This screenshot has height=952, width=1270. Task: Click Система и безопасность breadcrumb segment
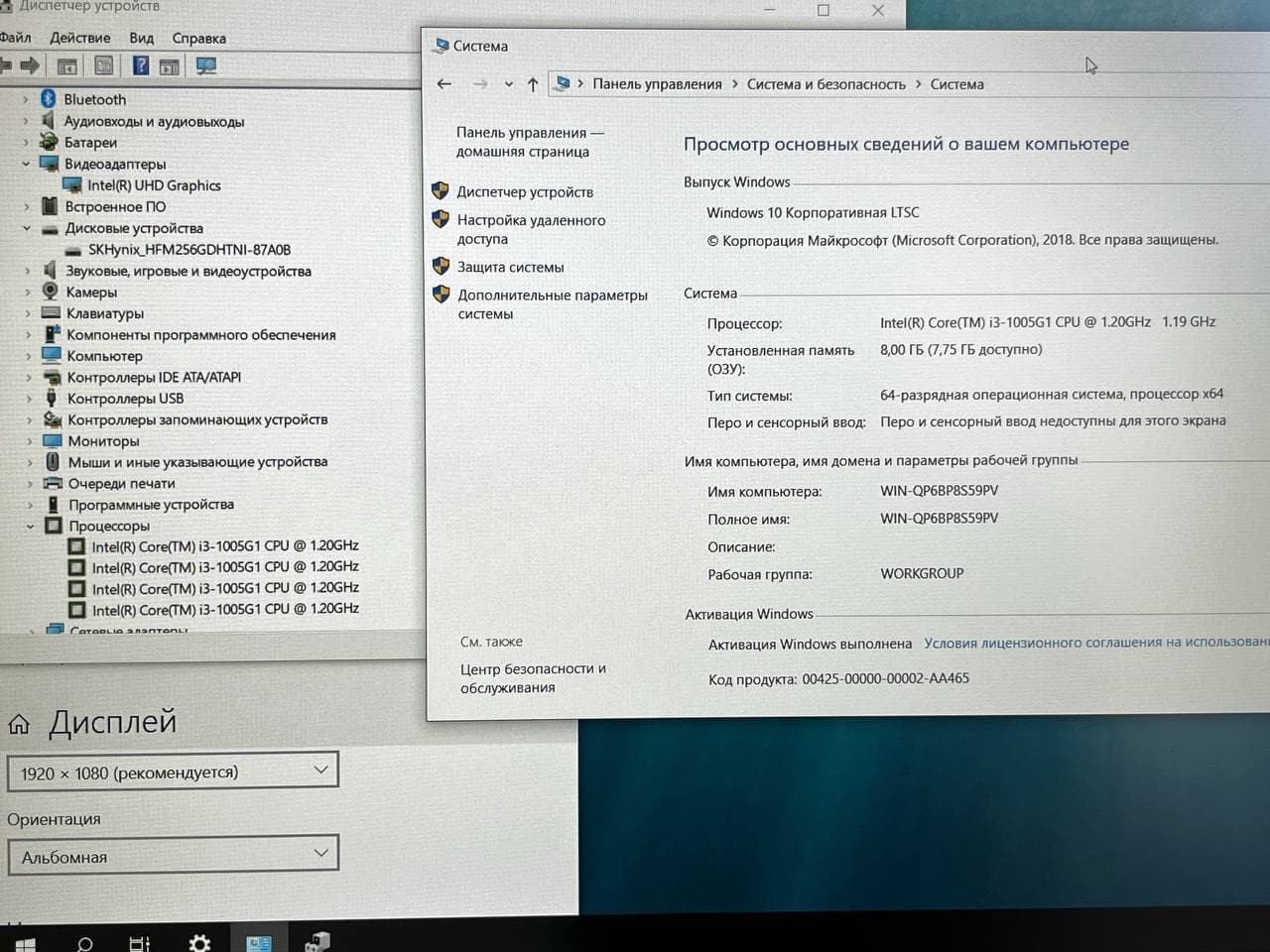(x=825, y=84)
